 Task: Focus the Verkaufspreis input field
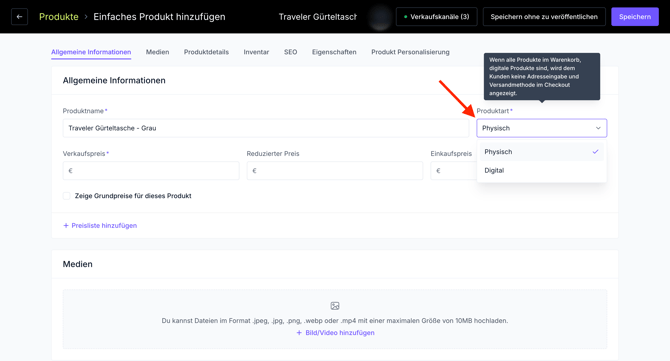click(x=151, y=170)
